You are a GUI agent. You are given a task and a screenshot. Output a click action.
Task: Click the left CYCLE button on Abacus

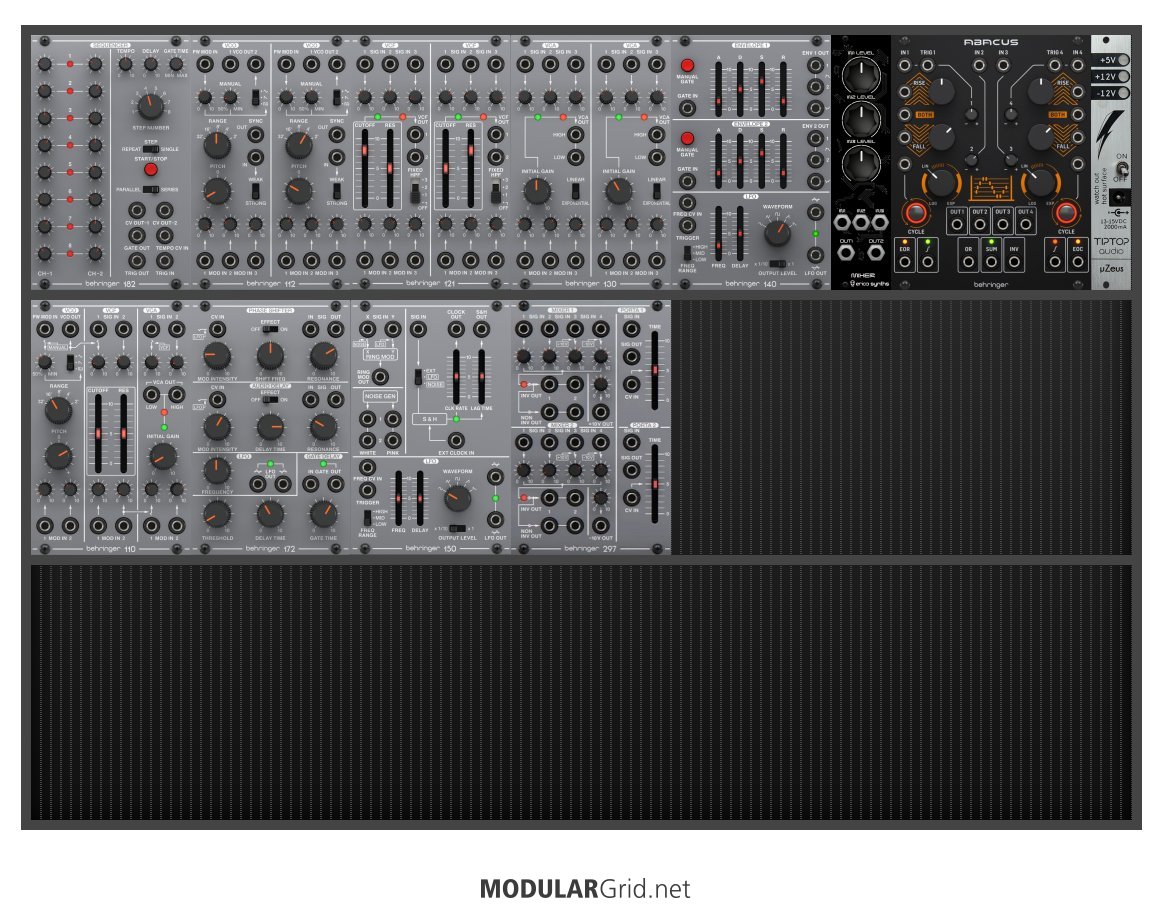916,213
